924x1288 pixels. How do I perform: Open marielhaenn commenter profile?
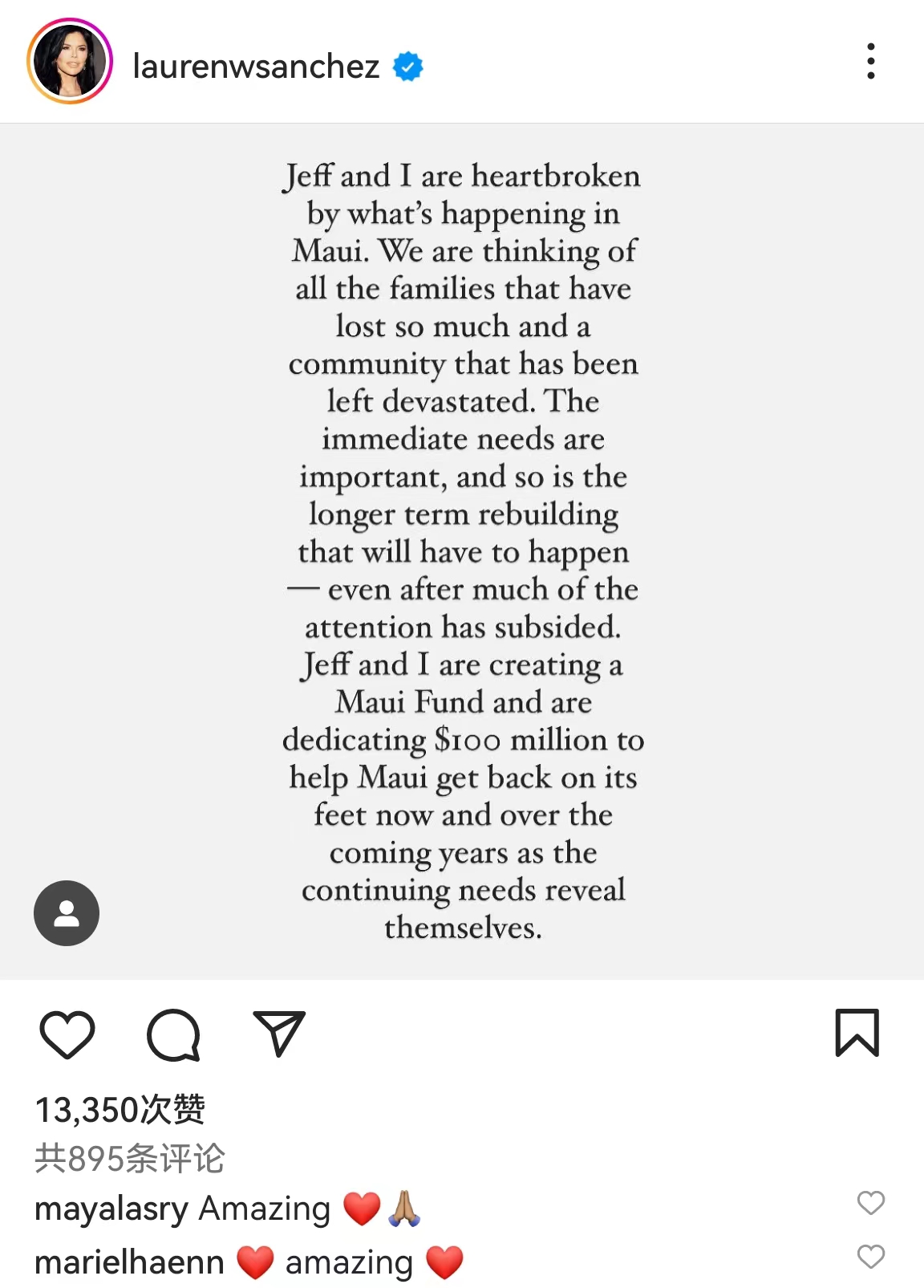pyautogui.click(x=129, y=1262)
